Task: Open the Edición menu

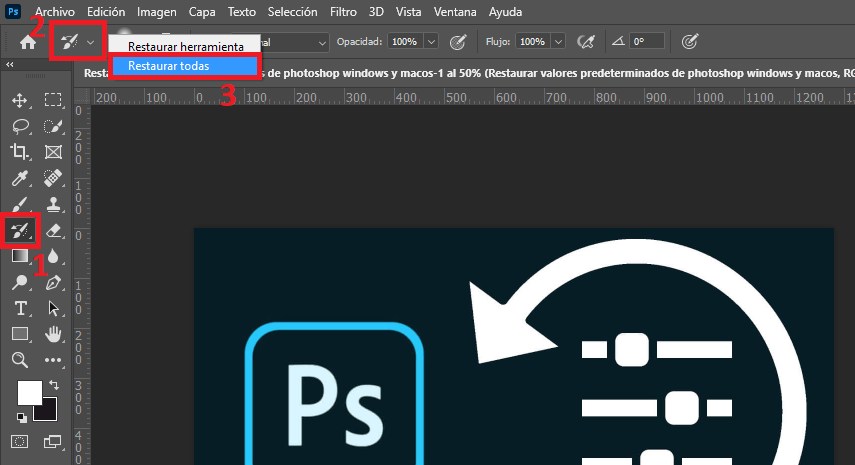Action: pos(106,11)
